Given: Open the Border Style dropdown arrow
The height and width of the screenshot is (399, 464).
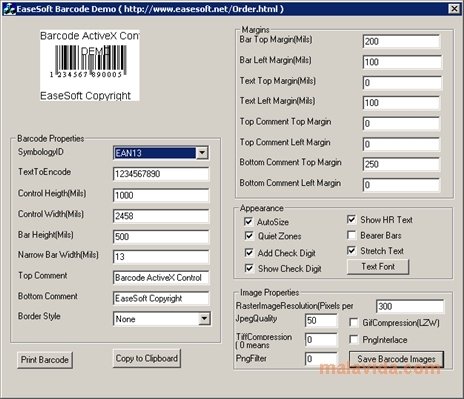Looking at the screenshot, I should pos(204,319).
